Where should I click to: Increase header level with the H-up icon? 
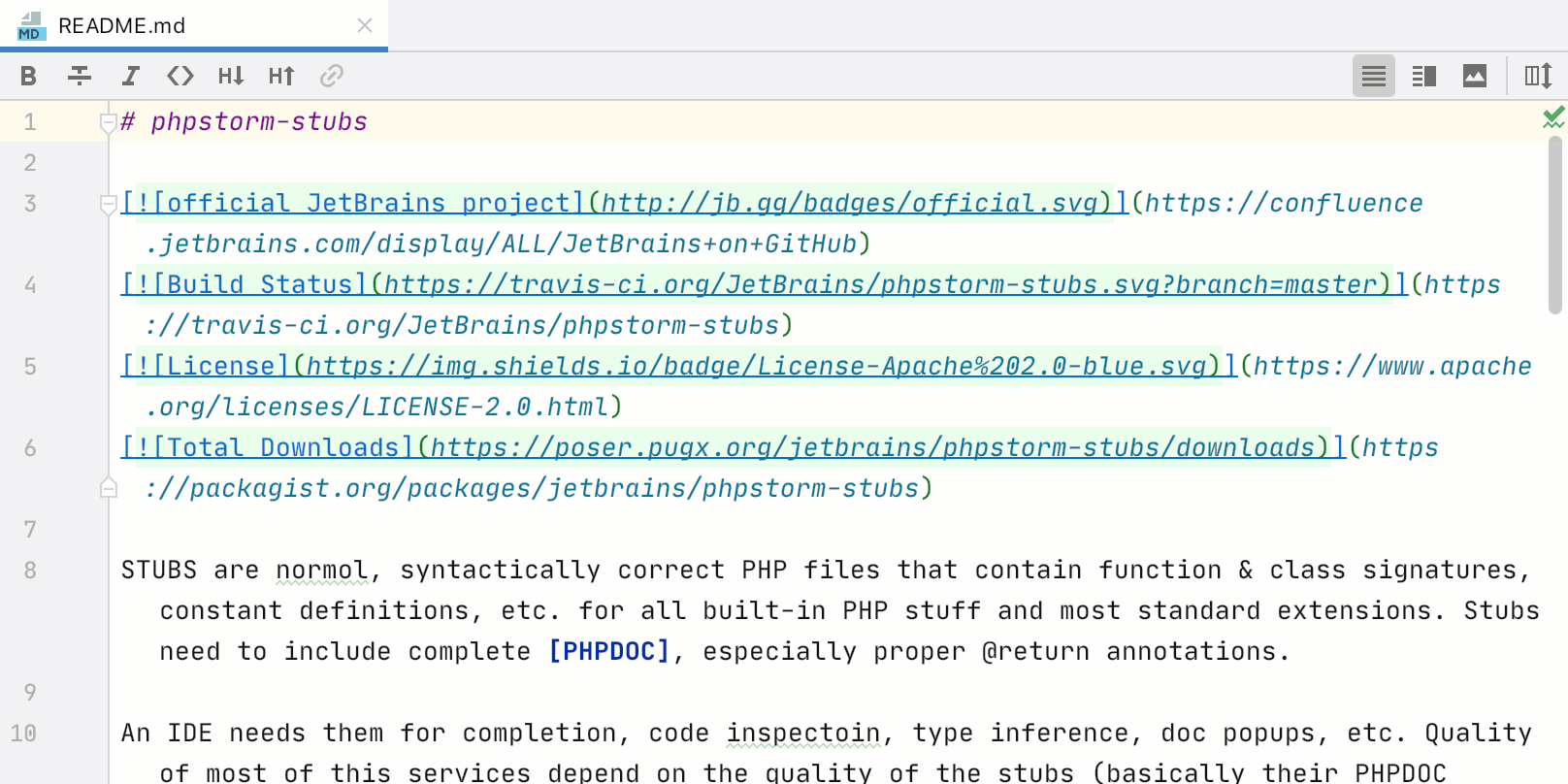281,76
